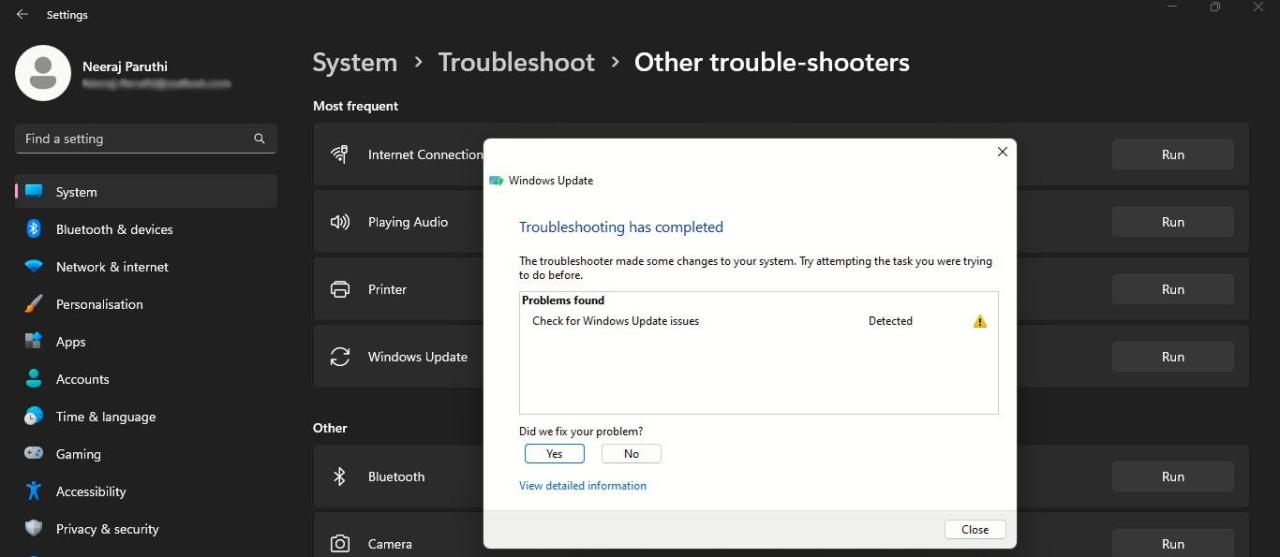Restore down the Settings window

(x=1215, y=7)
